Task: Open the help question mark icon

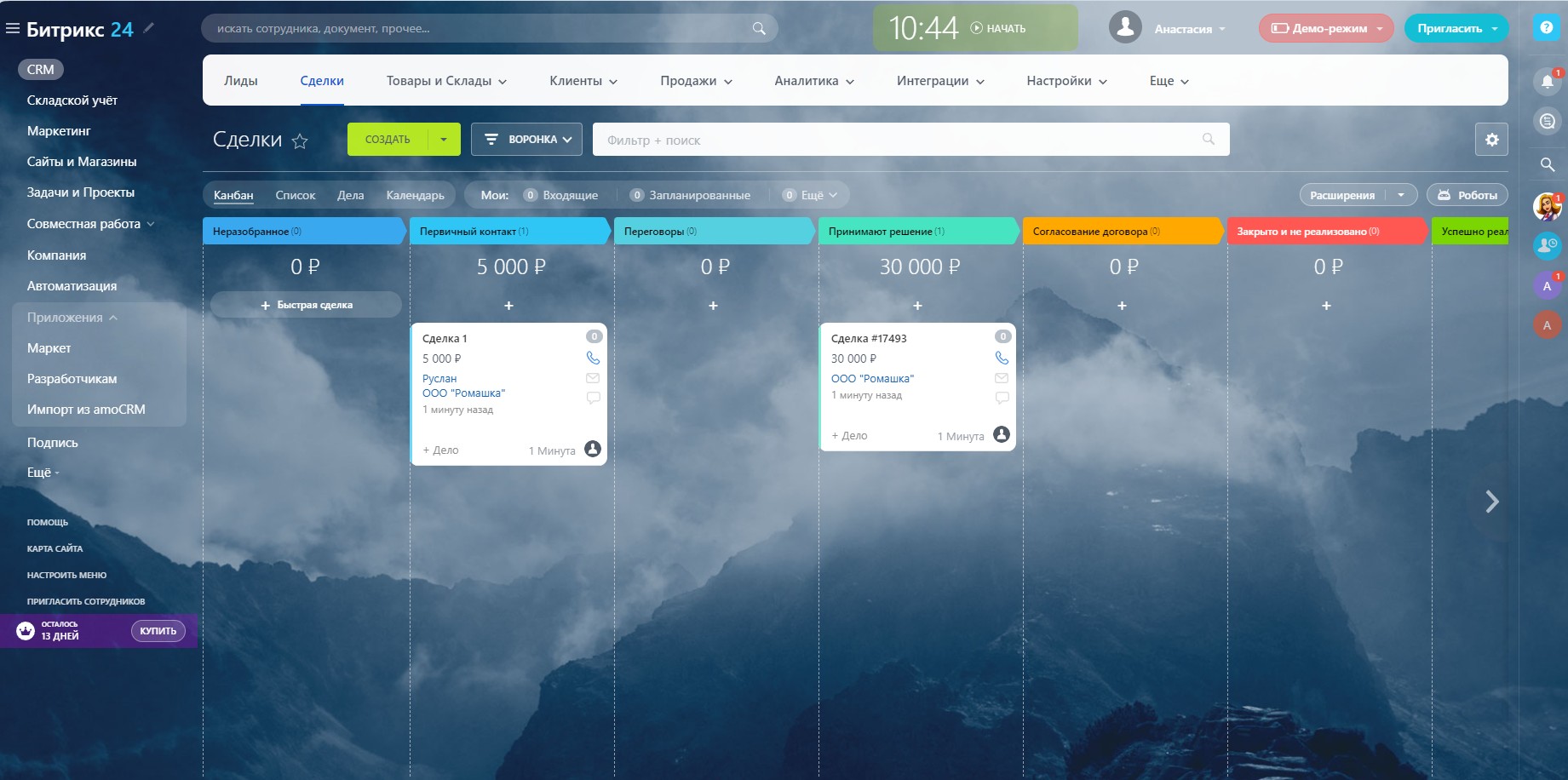Action: tap(1547, 27)
